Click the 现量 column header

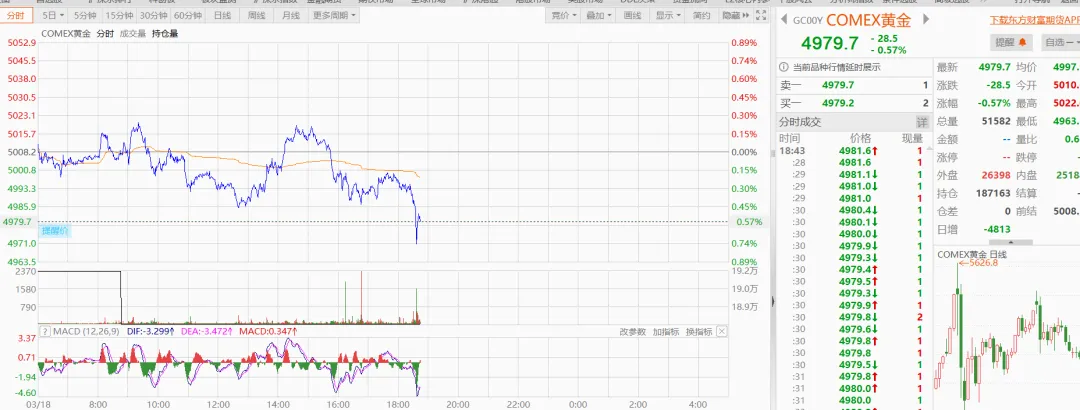coord(912,138)
